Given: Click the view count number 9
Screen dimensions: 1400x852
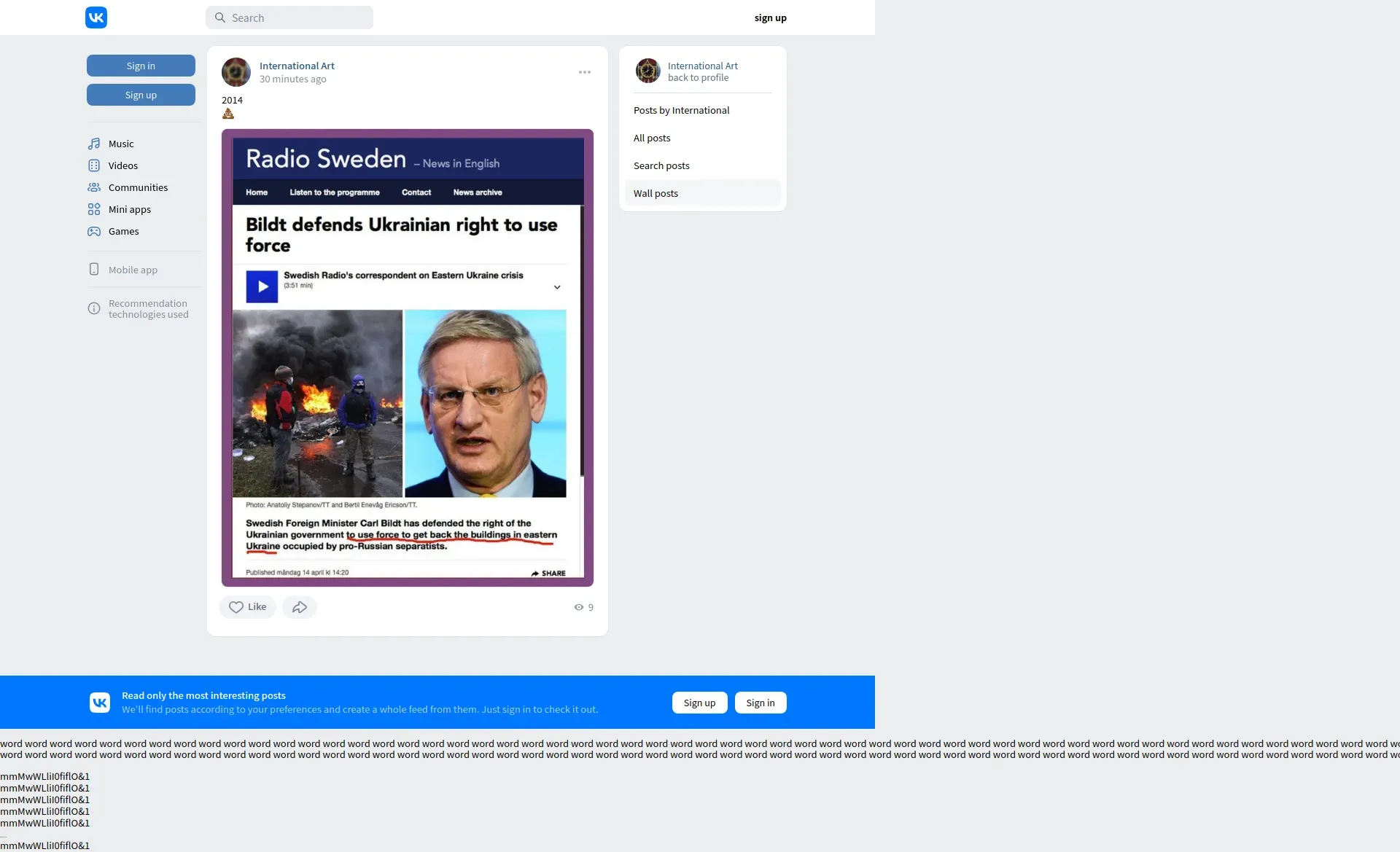Looking at the screenshot, I should 591,607.
